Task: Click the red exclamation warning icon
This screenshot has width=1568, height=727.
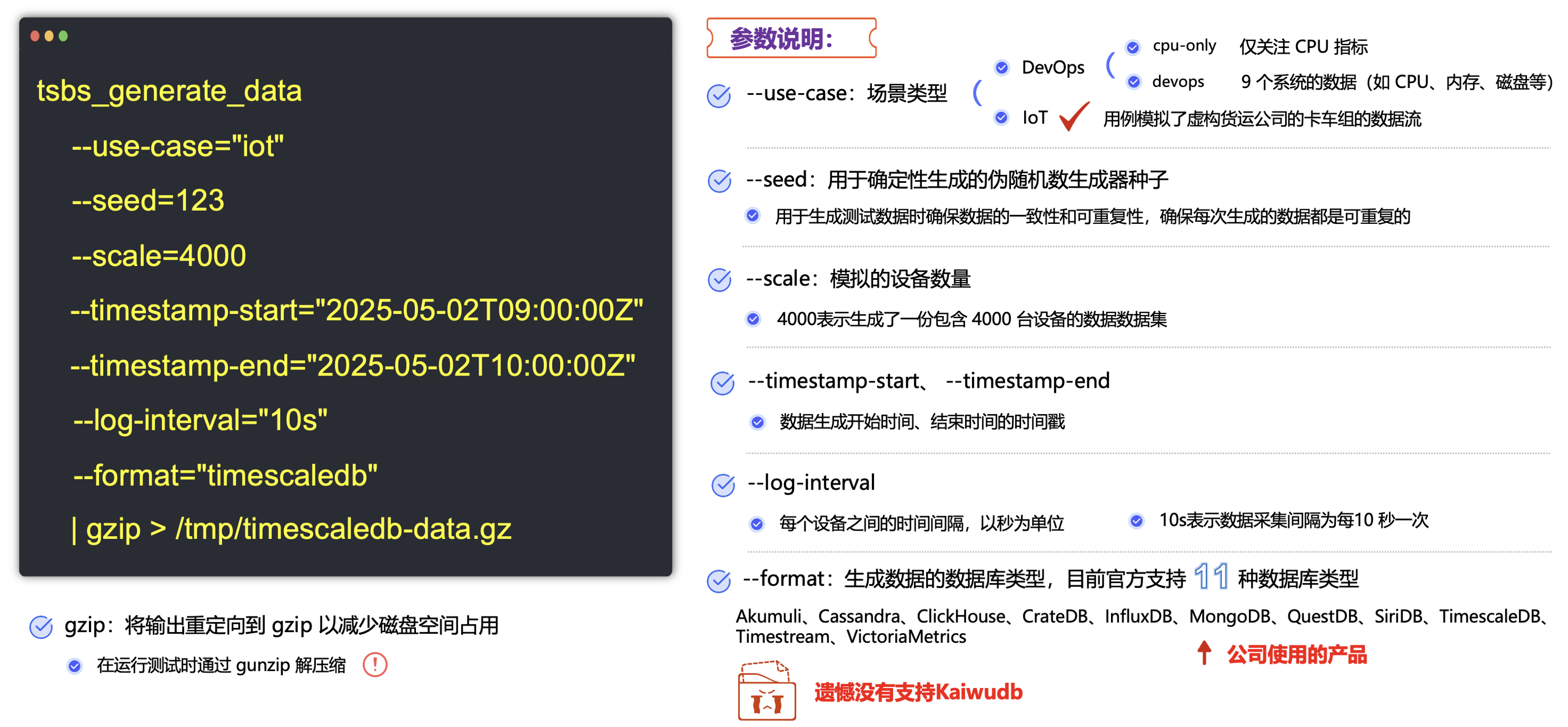Action: 375,664
